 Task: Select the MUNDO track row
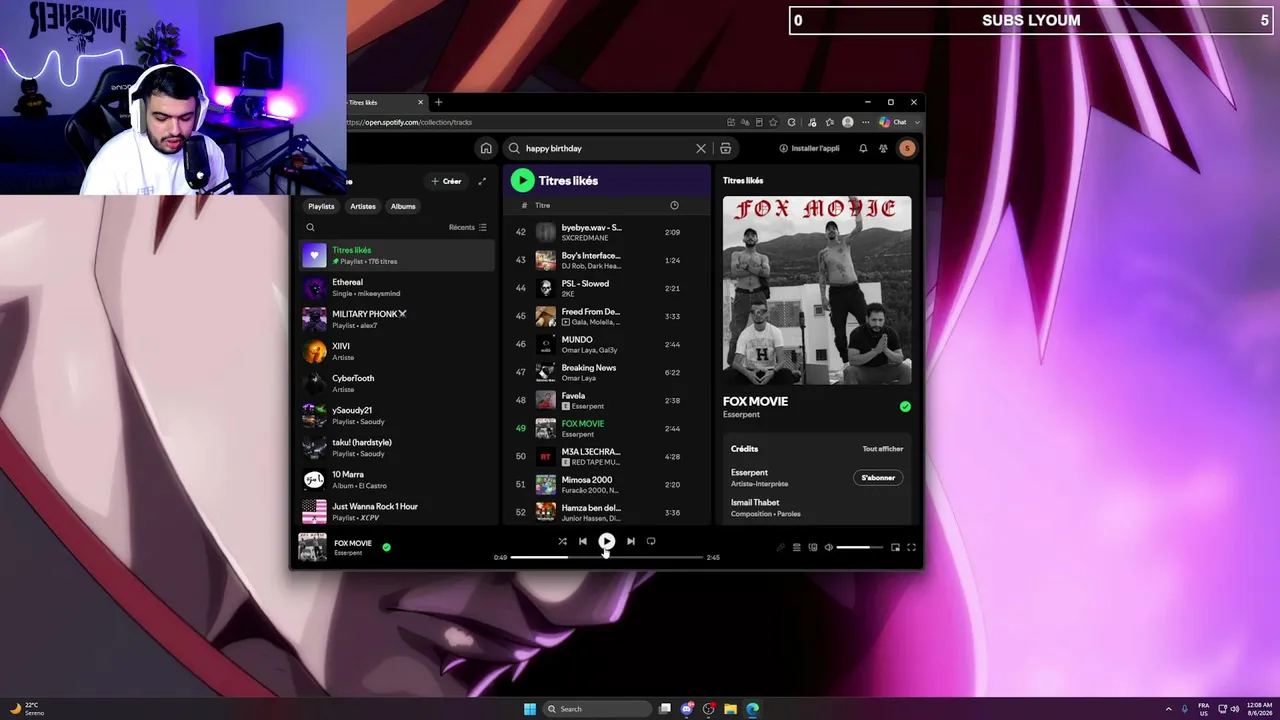pyautogui.click(x=607, y=344)
